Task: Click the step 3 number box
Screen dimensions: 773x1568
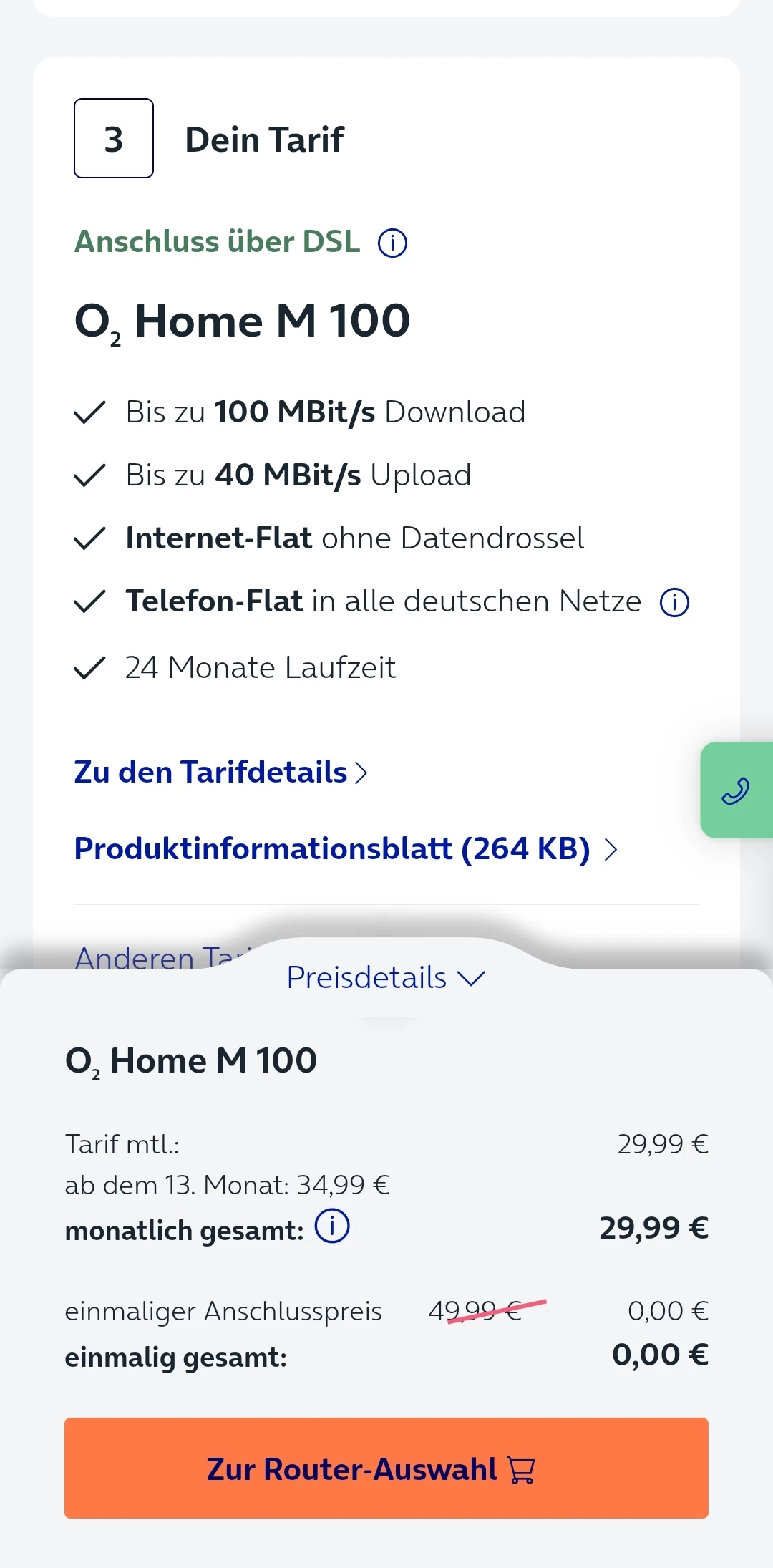Action: [114, 138]
